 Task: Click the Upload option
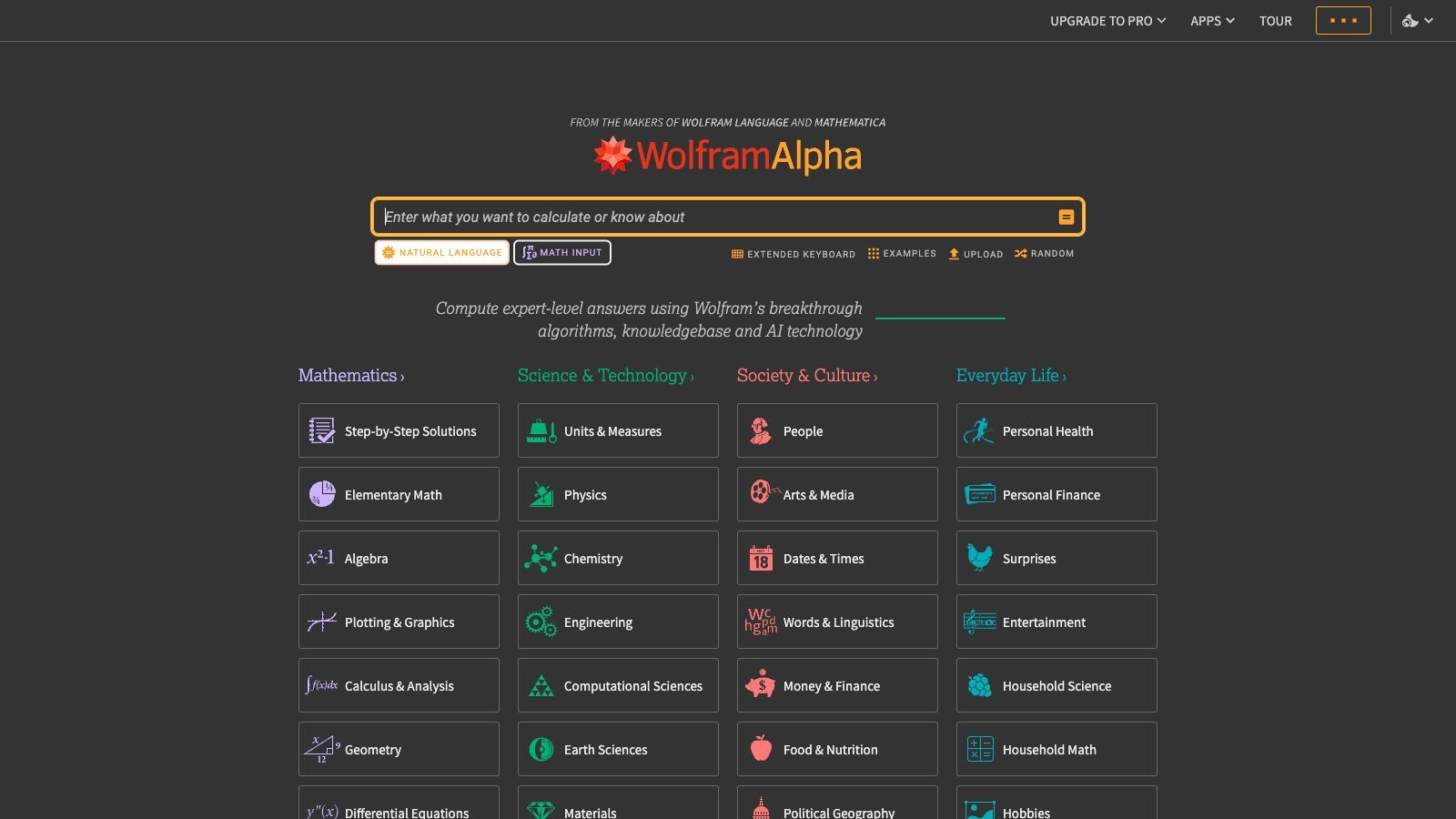tap(976, 254)
